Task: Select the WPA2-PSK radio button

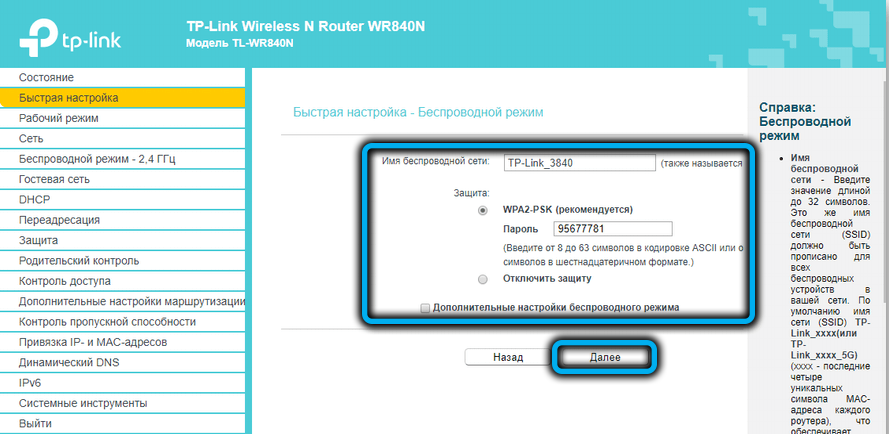Action: (x=483, y=211)
